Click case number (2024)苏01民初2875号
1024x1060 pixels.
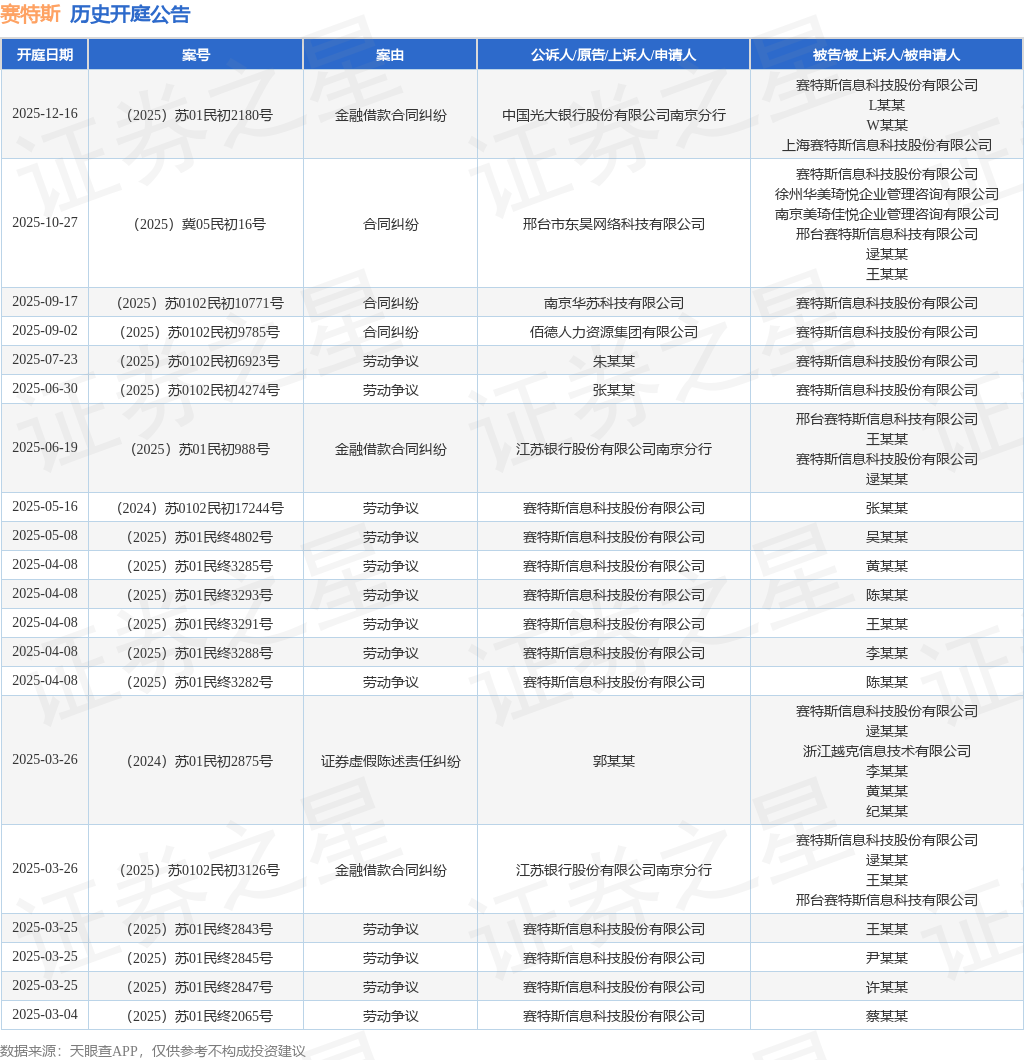[200, 761]
